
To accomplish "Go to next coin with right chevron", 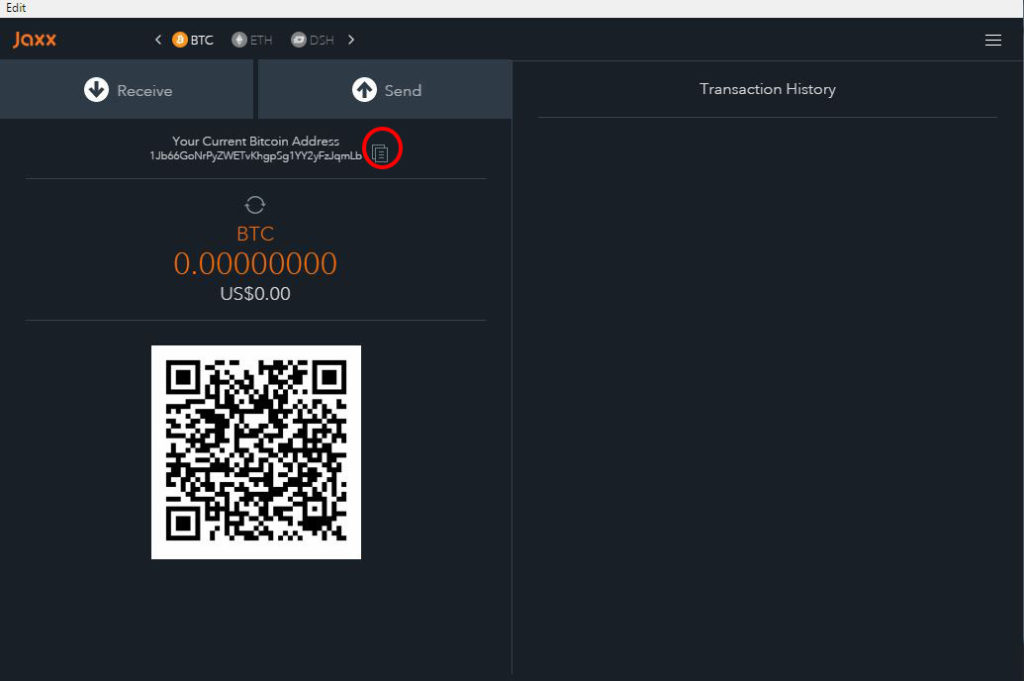I will [x=351, y=40].
